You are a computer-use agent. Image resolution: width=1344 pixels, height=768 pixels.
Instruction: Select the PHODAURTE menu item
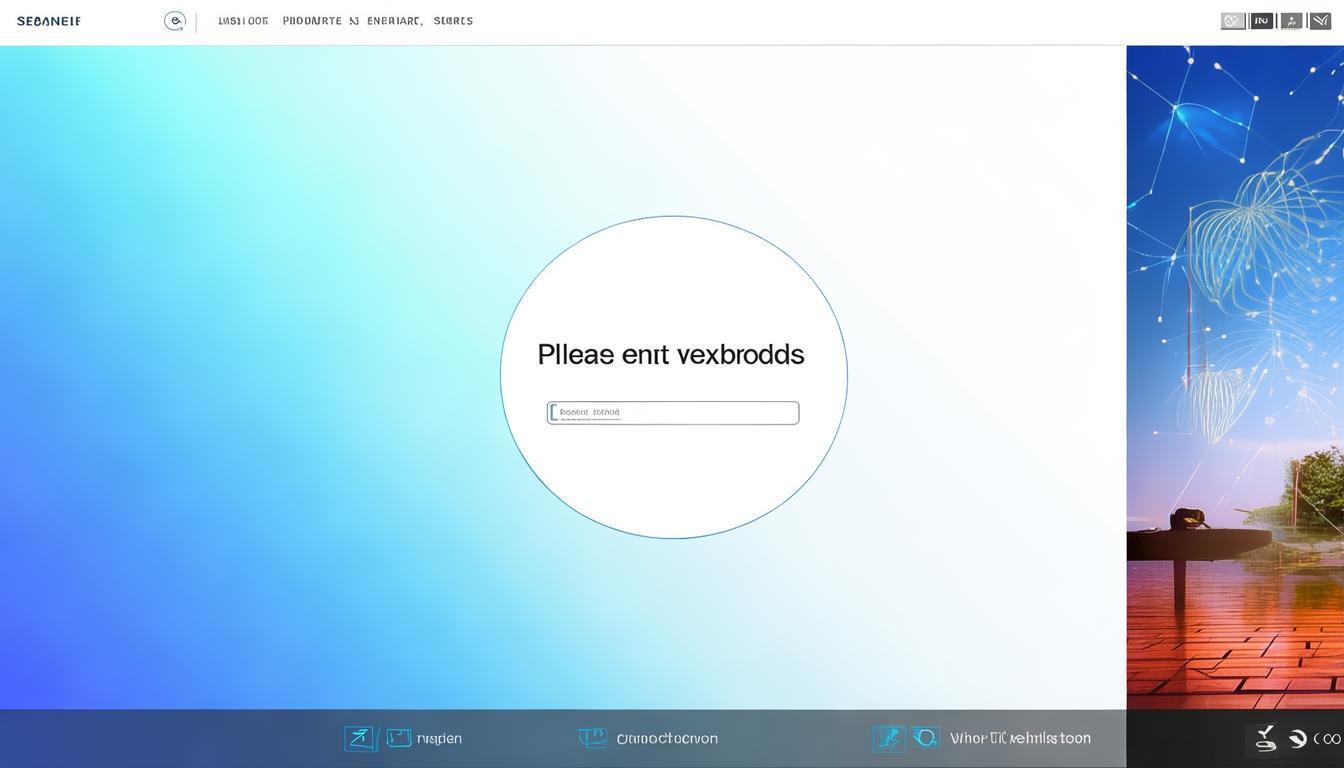pyautogui.click(x=312, y=21)
